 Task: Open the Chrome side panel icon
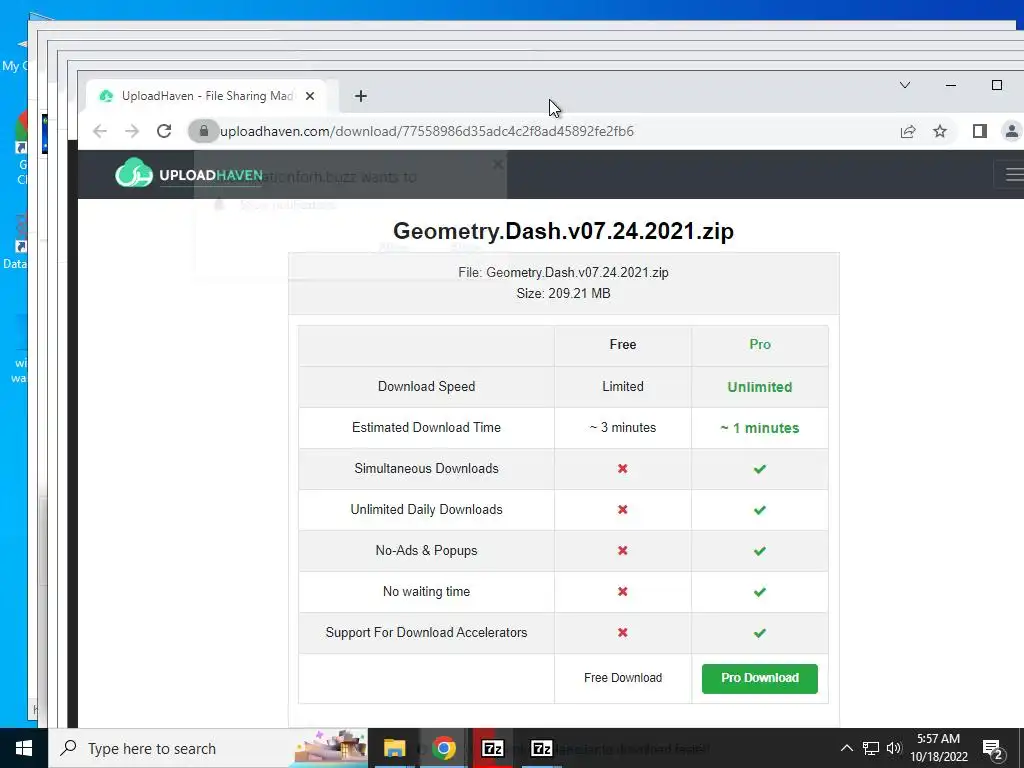click(980, 131)
